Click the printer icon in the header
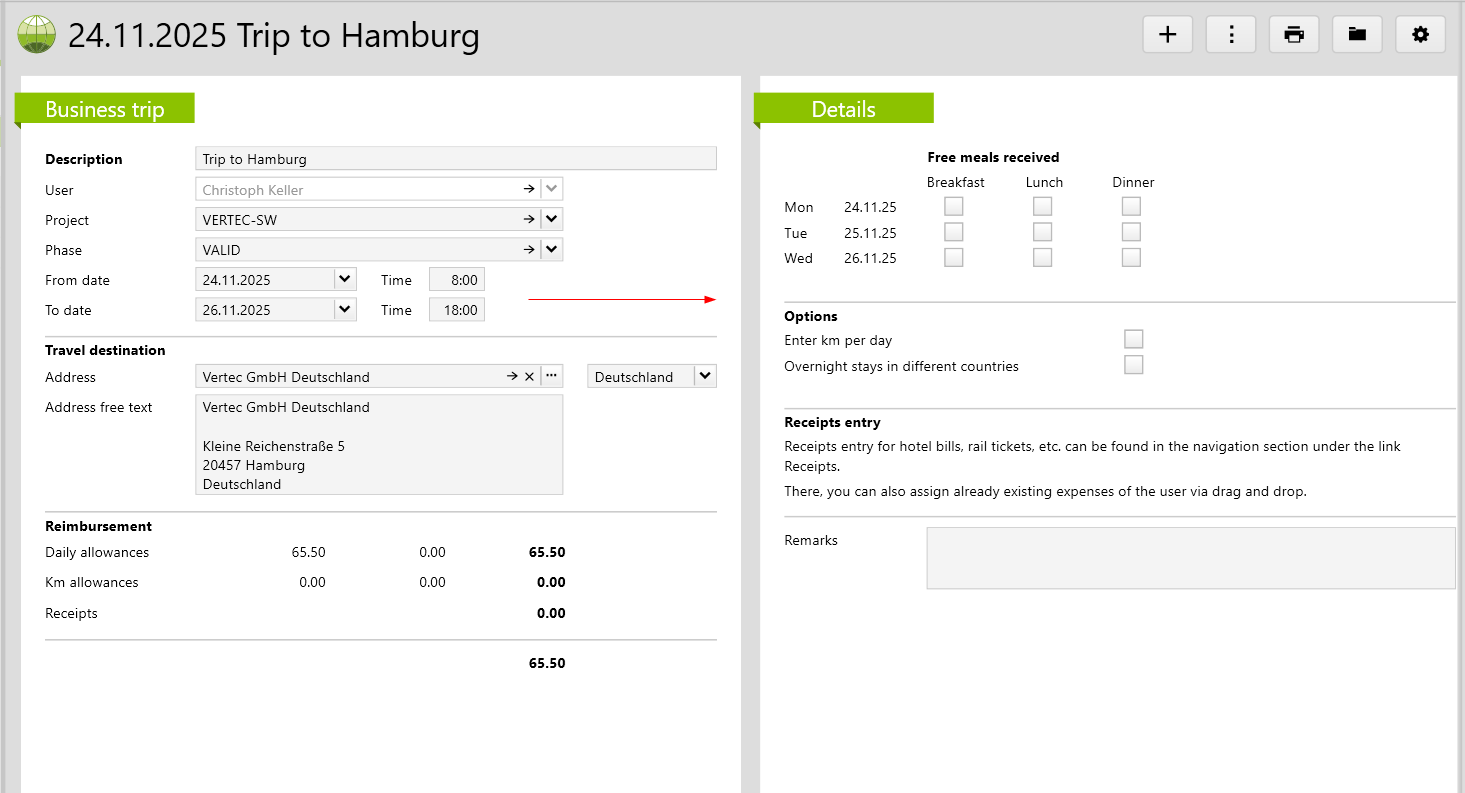Screen dimensions: 1465x793 coord(1294,35)
